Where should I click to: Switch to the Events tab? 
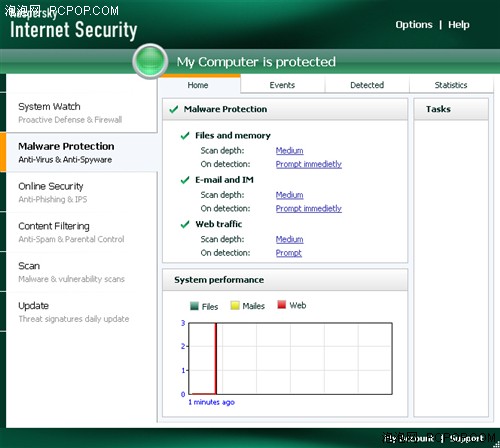tap(282, 85)
